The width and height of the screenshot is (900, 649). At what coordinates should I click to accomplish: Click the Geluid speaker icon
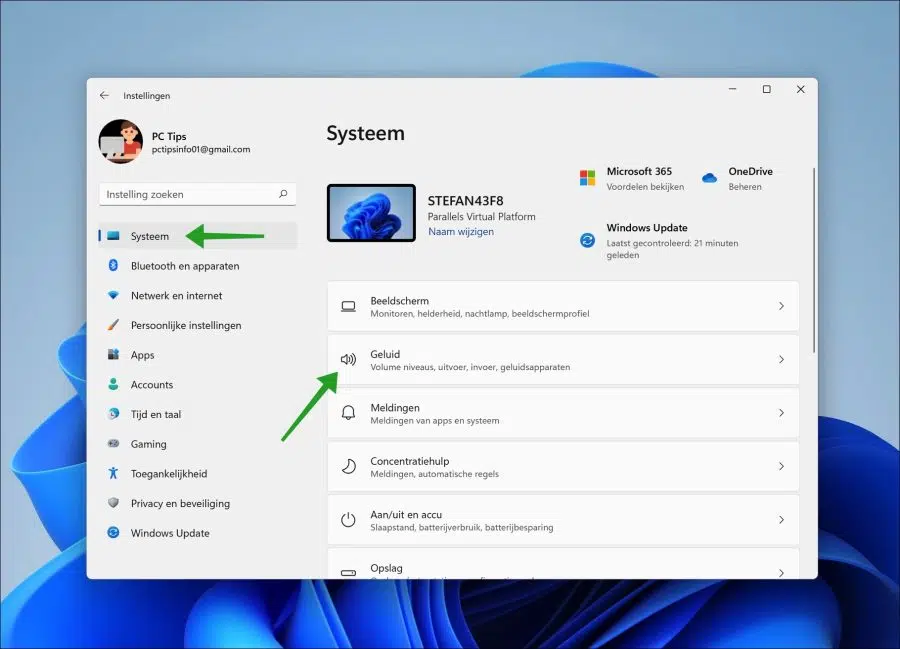tap(348, 359)
